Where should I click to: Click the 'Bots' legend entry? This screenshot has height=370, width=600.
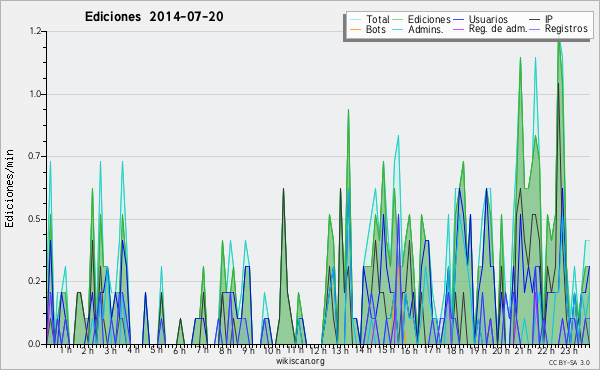[x=376, y=29]
